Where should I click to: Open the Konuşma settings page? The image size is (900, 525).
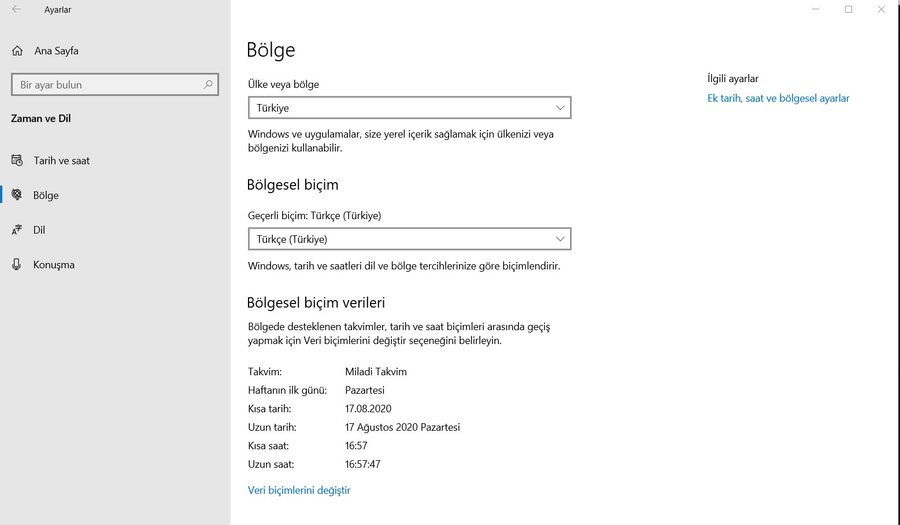[54, 265]
